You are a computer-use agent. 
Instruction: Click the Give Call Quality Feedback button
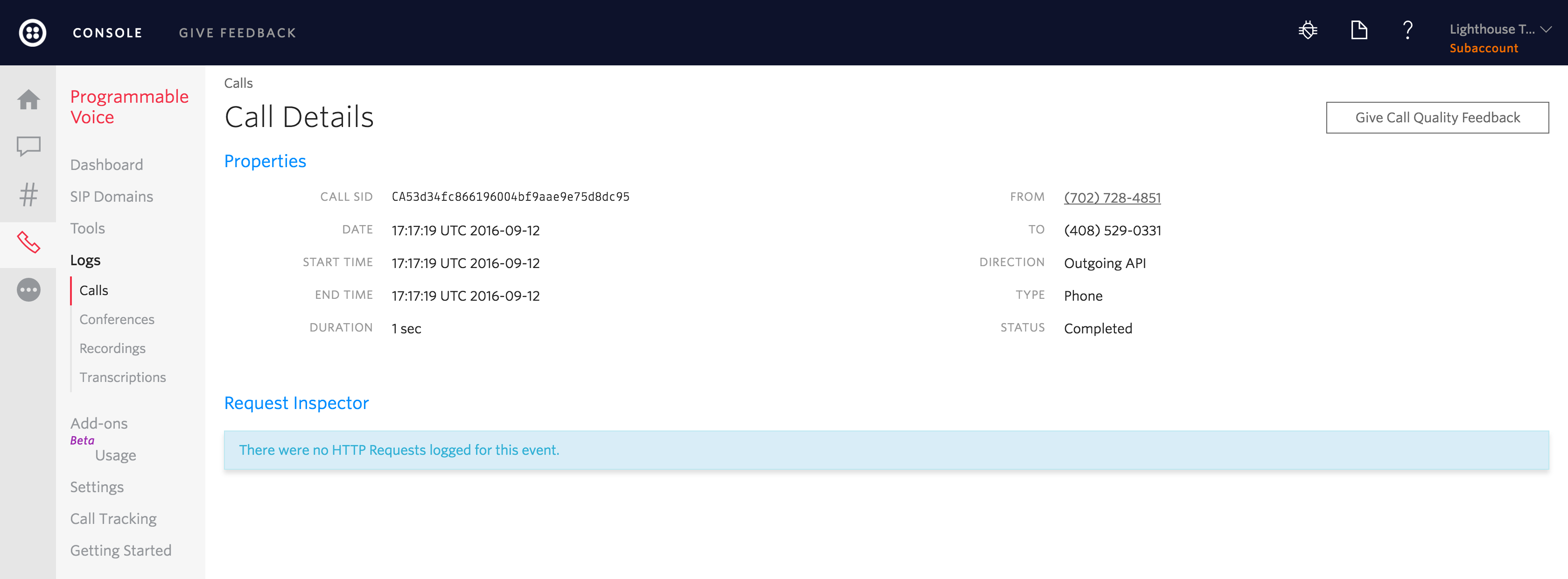1437,118
